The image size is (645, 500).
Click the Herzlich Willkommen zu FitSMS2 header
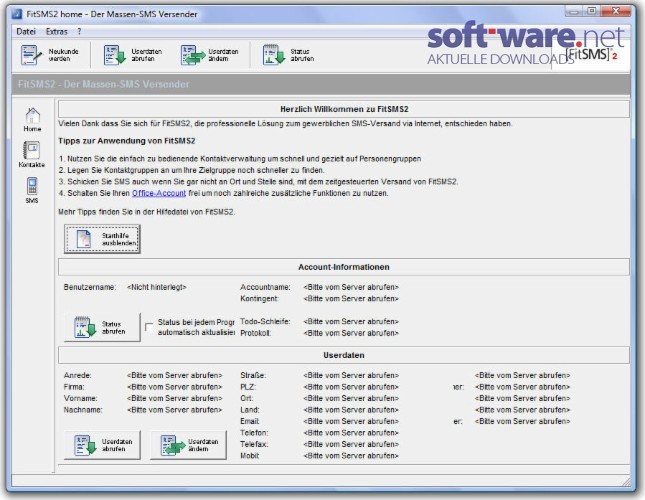[344, 109]
